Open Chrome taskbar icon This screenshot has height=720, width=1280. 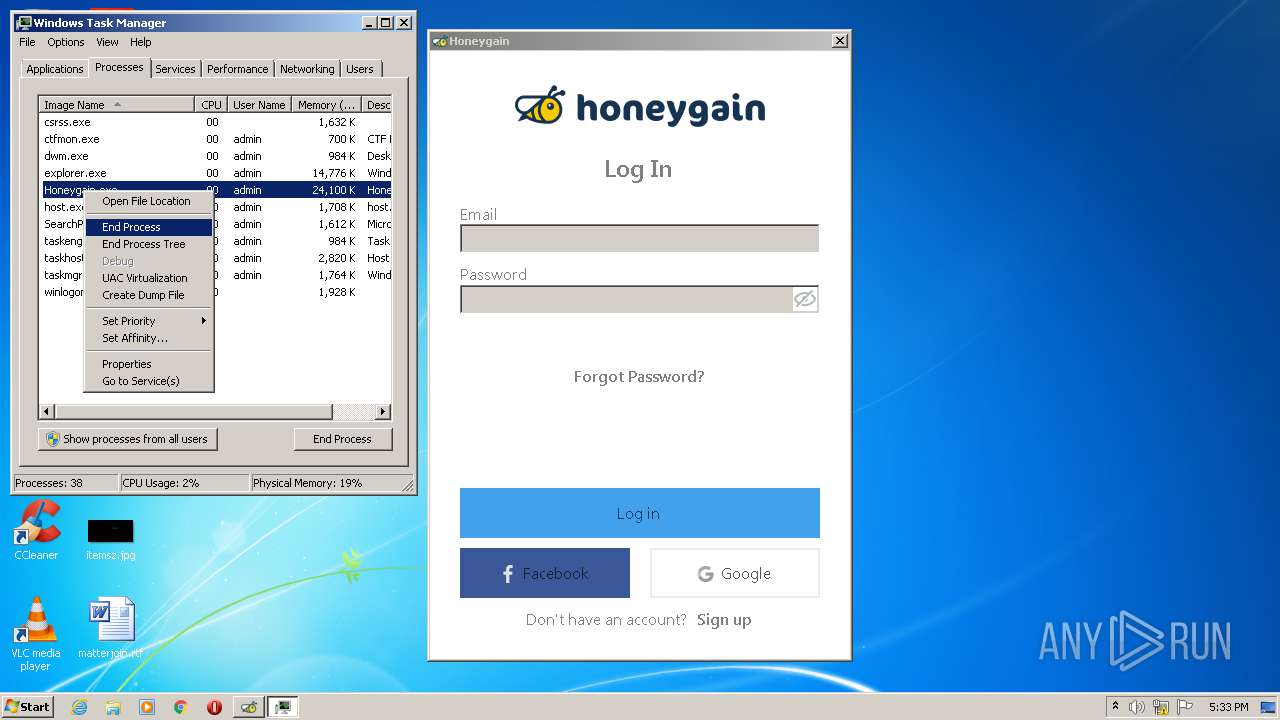(x=181, y=707)
